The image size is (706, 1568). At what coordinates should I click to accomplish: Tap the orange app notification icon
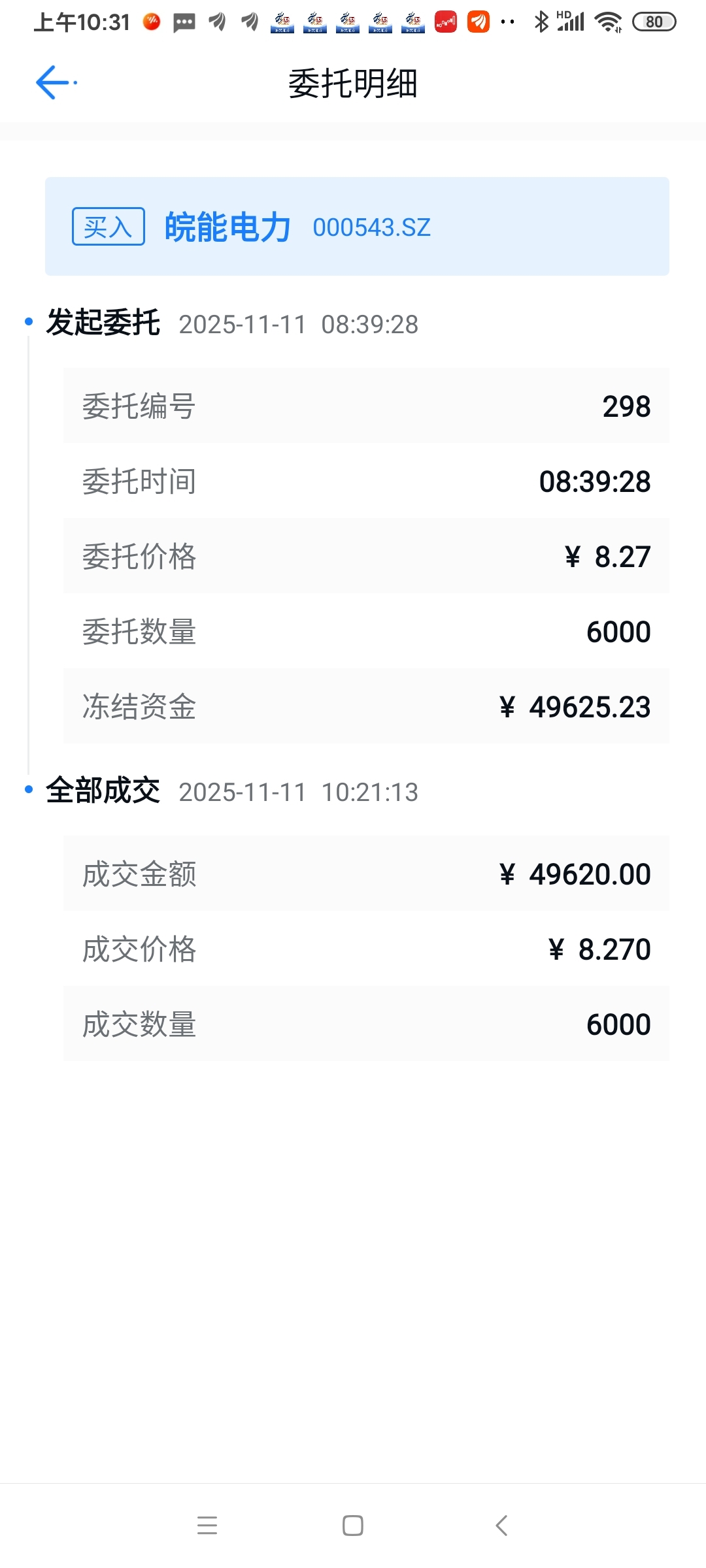click(479, 22)
